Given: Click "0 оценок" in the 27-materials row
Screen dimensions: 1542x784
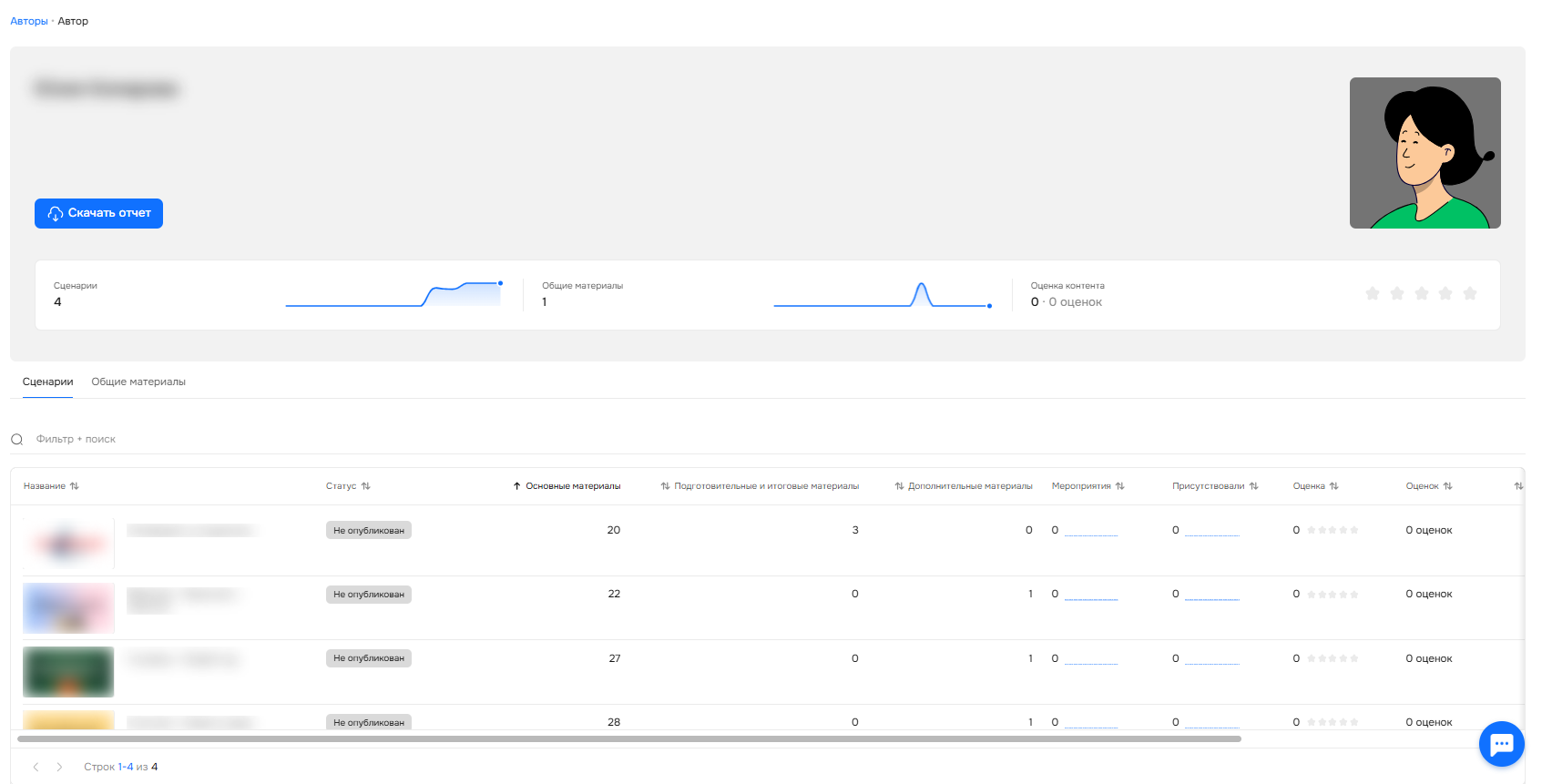Looking at the screenshot, I should [x=1429, y=658].
